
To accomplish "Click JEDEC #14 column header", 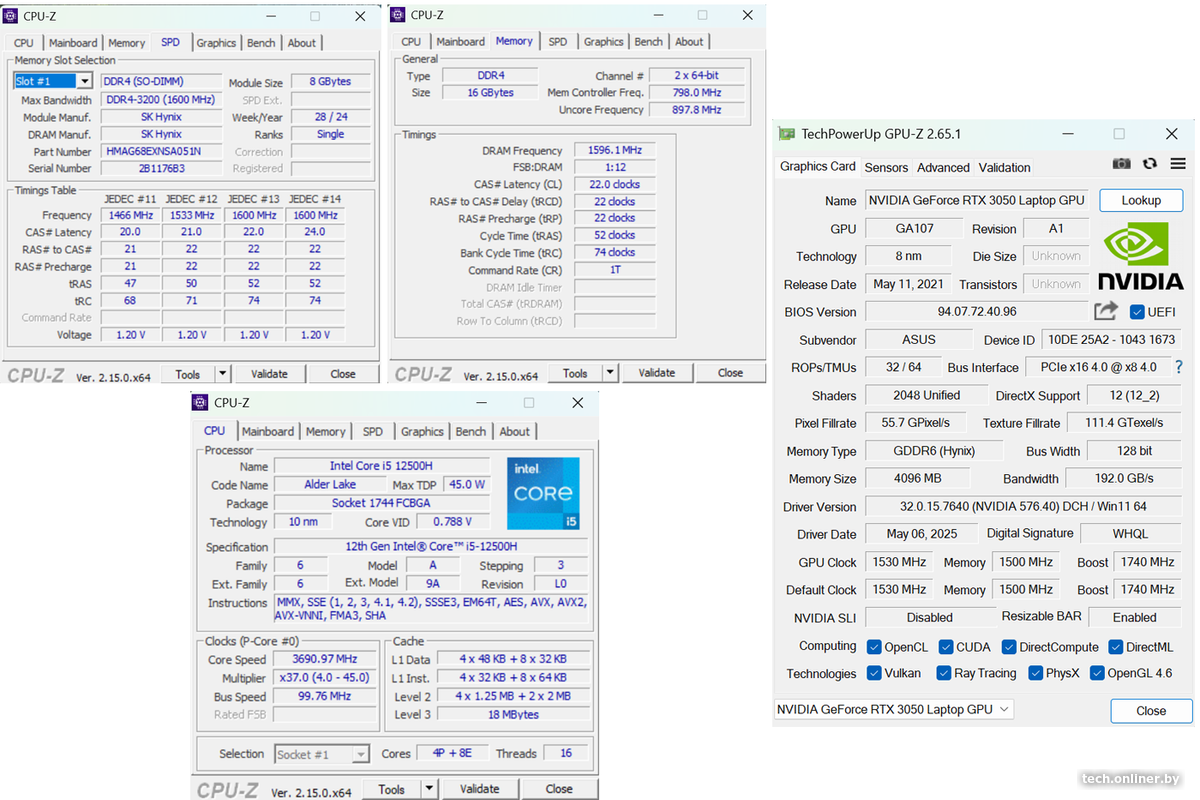I will 315,199.
